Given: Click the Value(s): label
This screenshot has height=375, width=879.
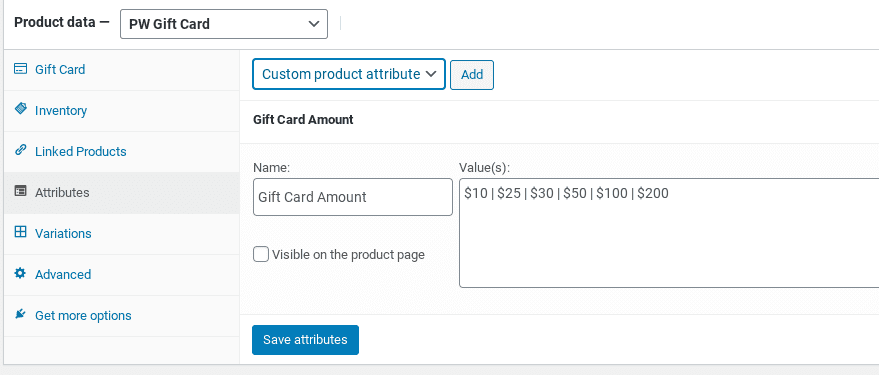Looking at the screenshot, I should [484, 167].
